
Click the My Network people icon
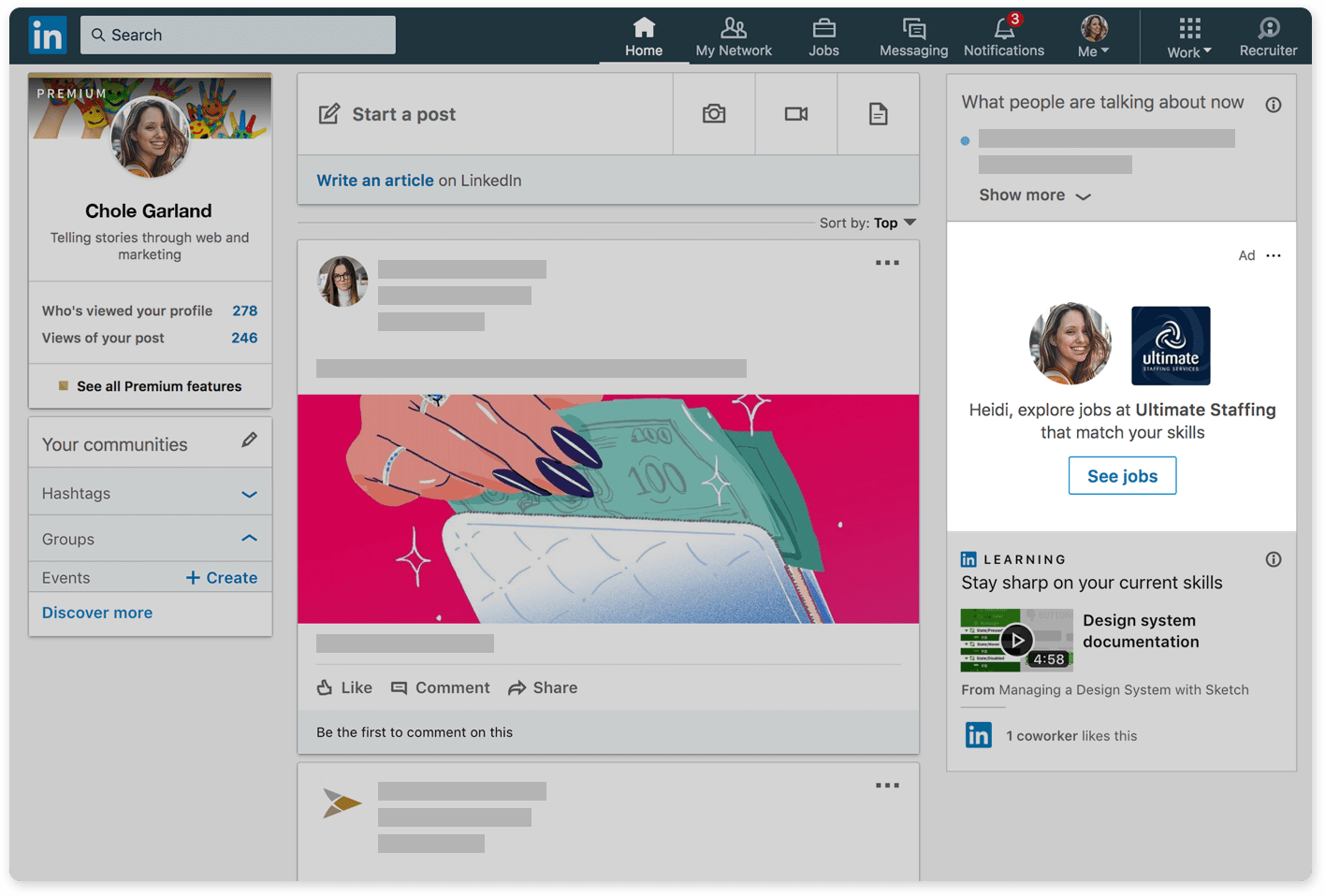pos(734,29)
